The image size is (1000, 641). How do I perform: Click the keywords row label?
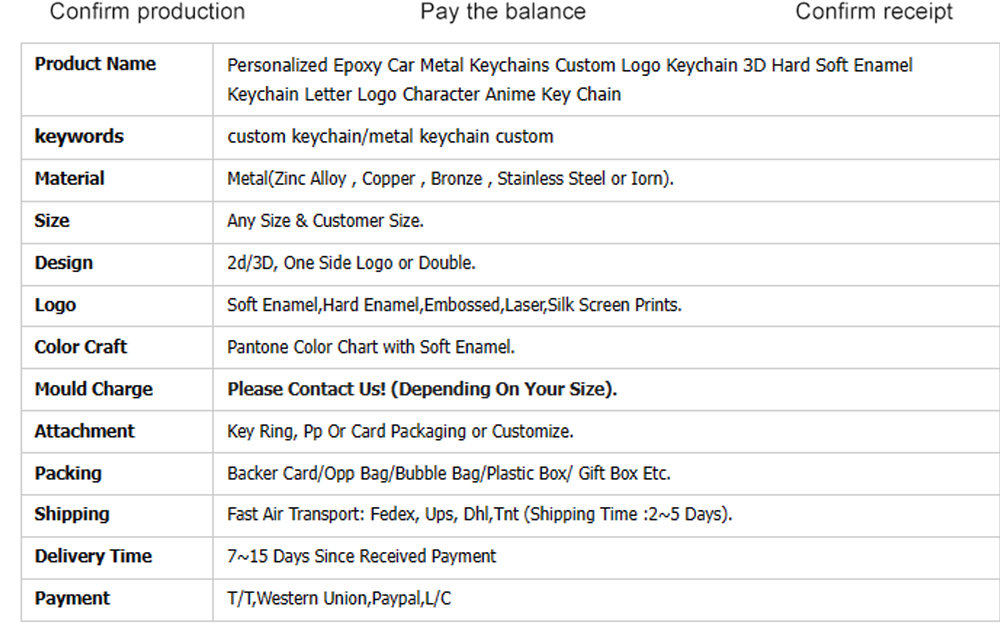pyautogui.click(x=79, y=136)
